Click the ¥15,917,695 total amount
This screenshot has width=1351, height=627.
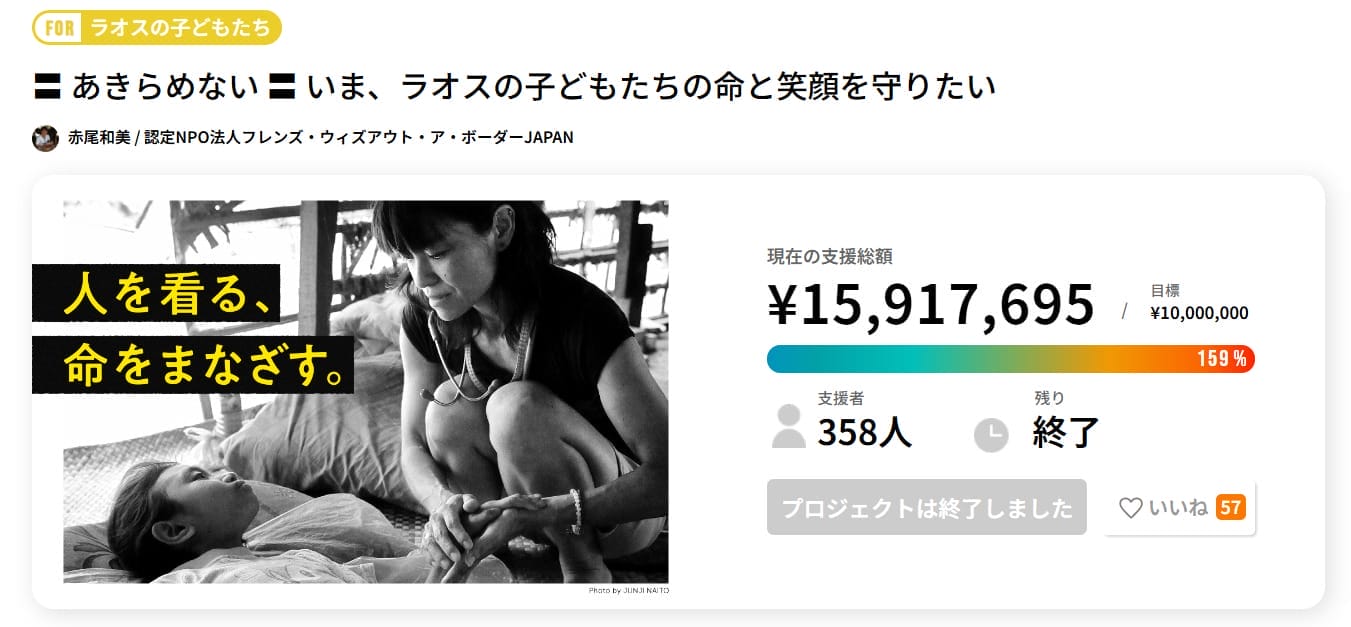pyautogui.click(x=931, y=305)
